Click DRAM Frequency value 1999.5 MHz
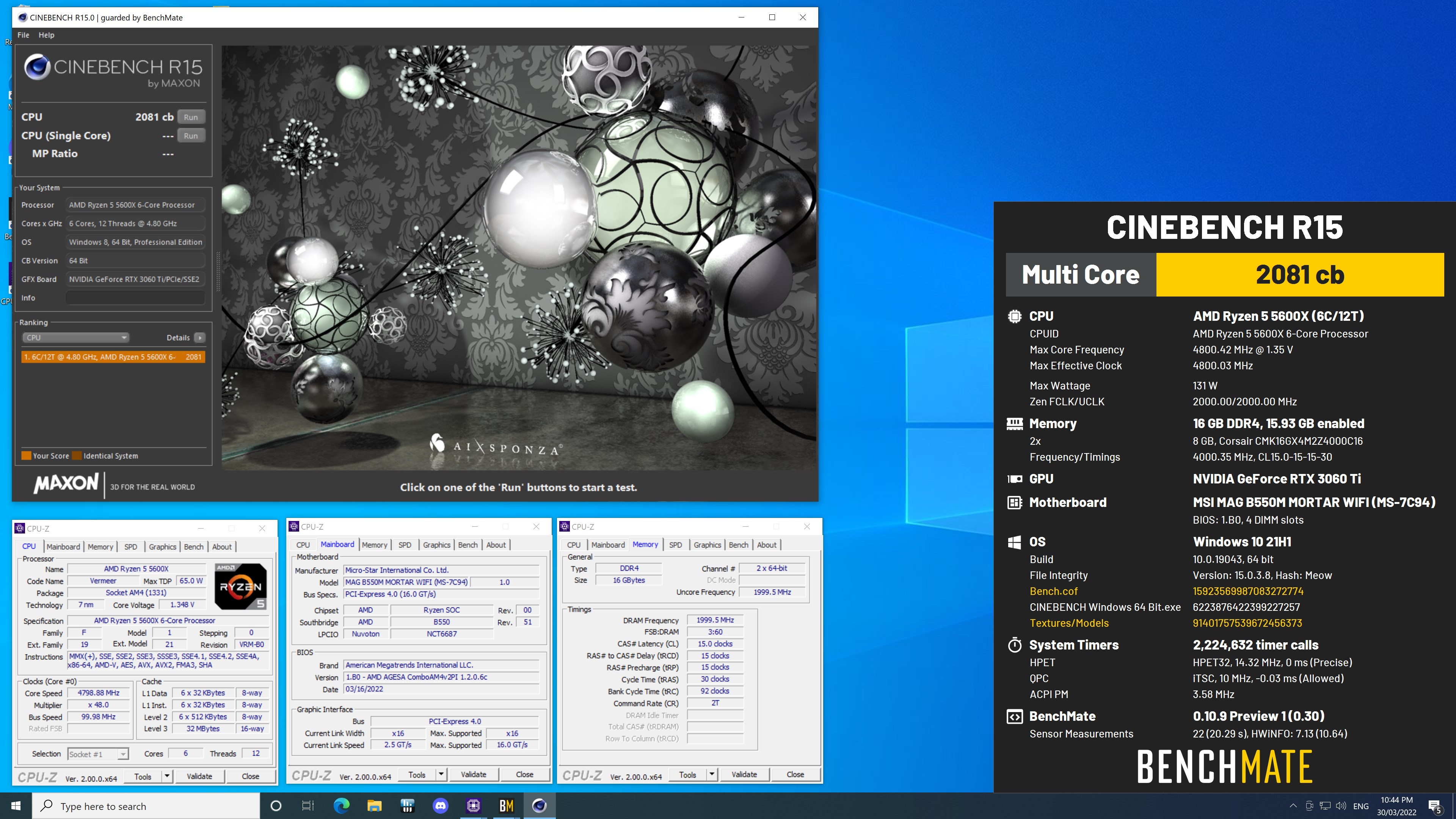Screen dimensions: 1456x819 coord(715,620)
